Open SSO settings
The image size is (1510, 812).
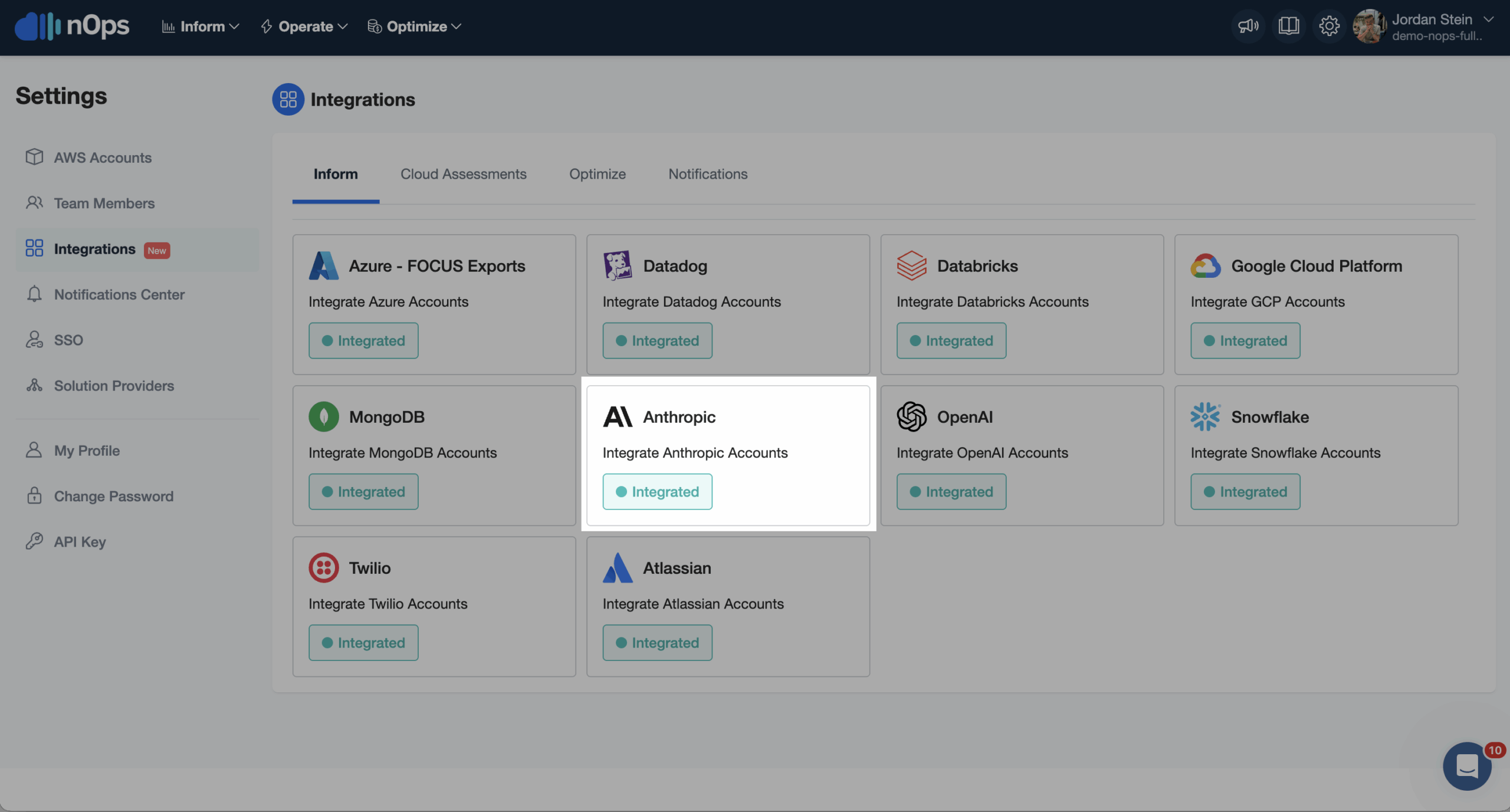(x=68, y=340)
